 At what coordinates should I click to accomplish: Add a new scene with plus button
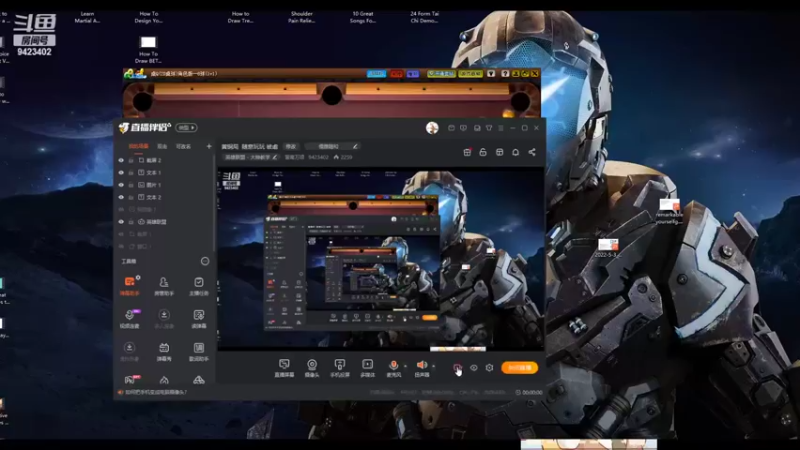coord(209,146)
